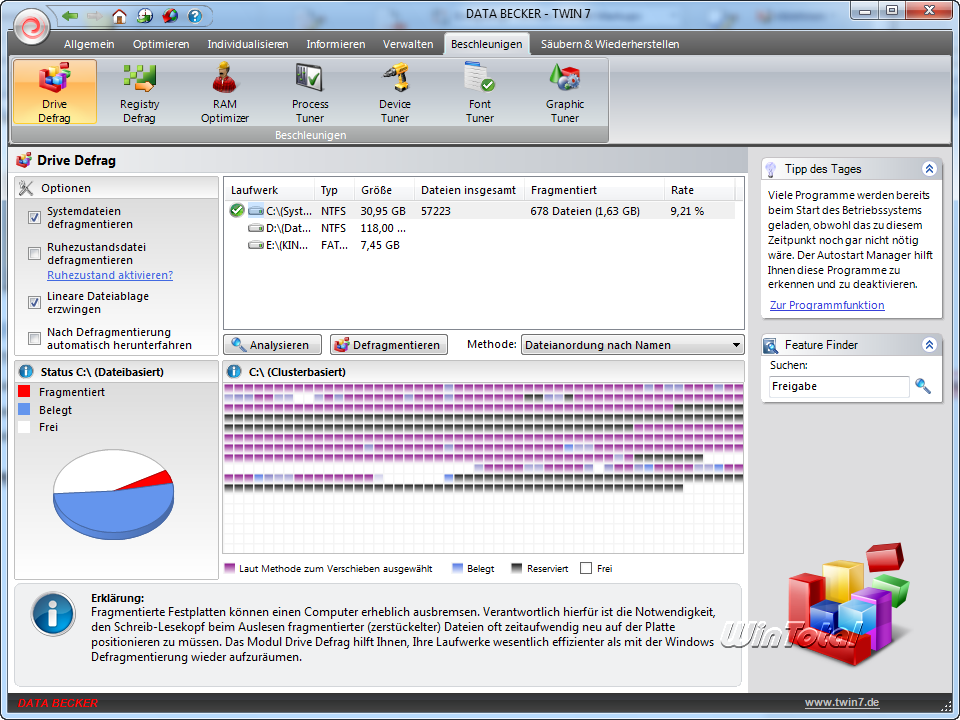Screen dimensions: 960x720
Task: Click the purple Verschieben legend swatch
Action: (230, 568)
